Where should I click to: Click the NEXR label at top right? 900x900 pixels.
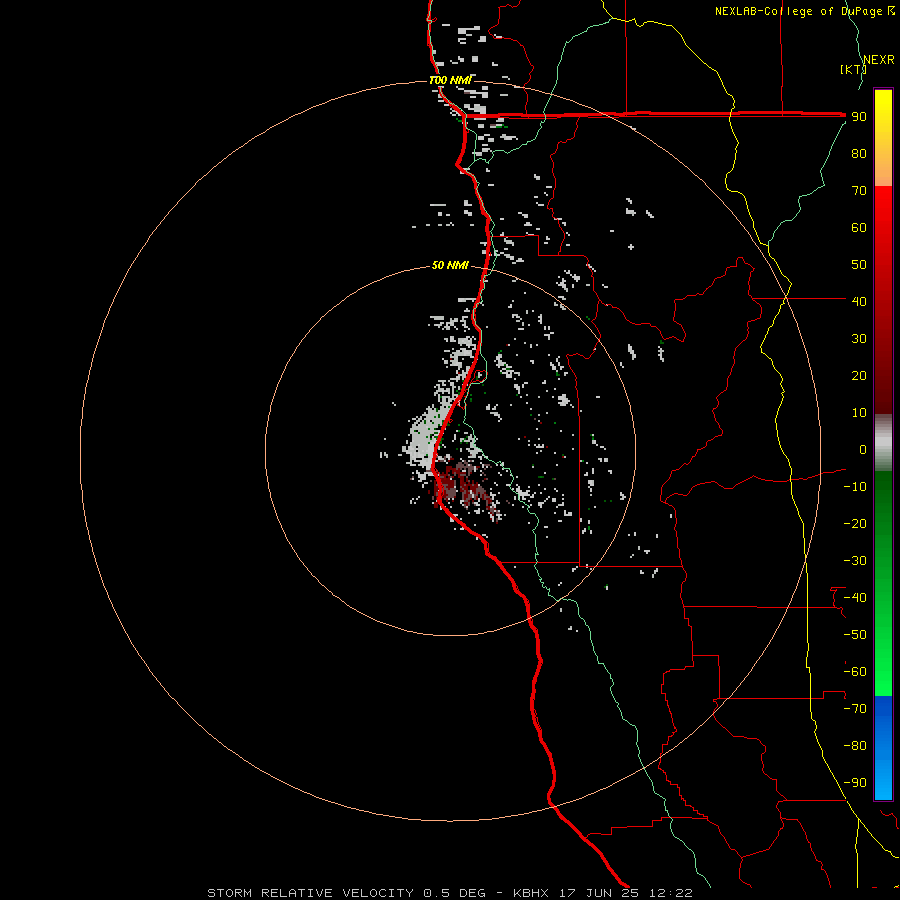tap(879, 60)
